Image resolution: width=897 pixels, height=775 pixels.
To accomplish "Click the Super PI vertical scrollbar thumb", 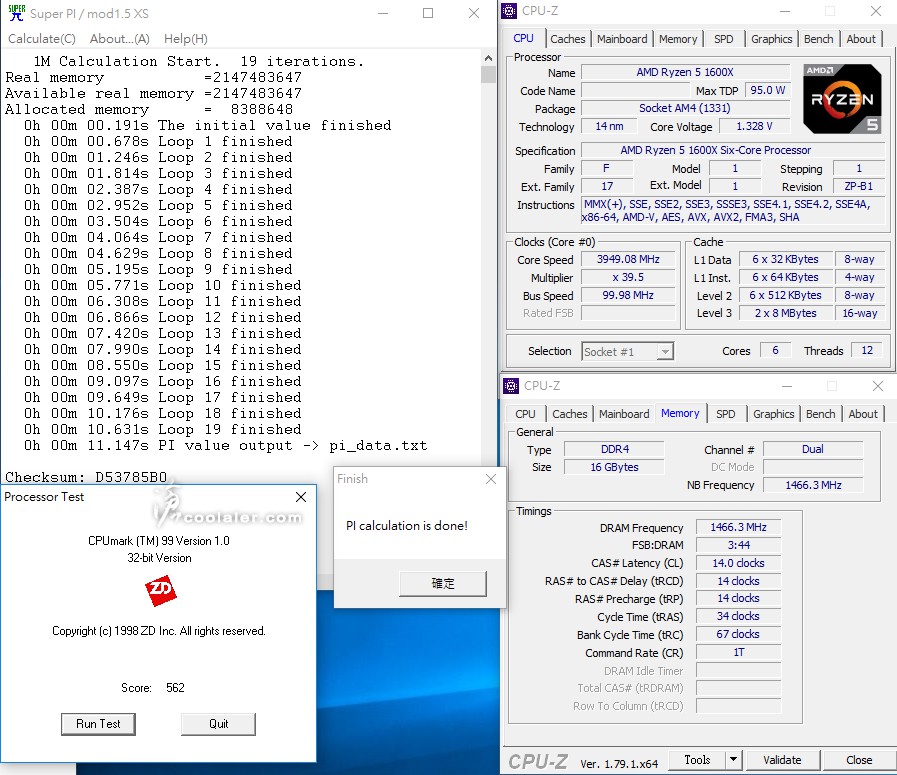I will 488,74.
